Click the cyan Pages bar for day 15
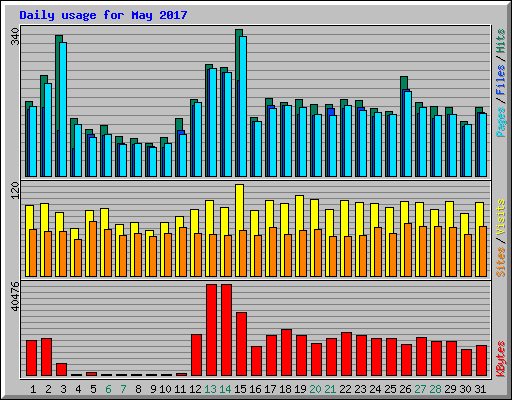Screen dimensions: 512x400 [x=243, y=106]
